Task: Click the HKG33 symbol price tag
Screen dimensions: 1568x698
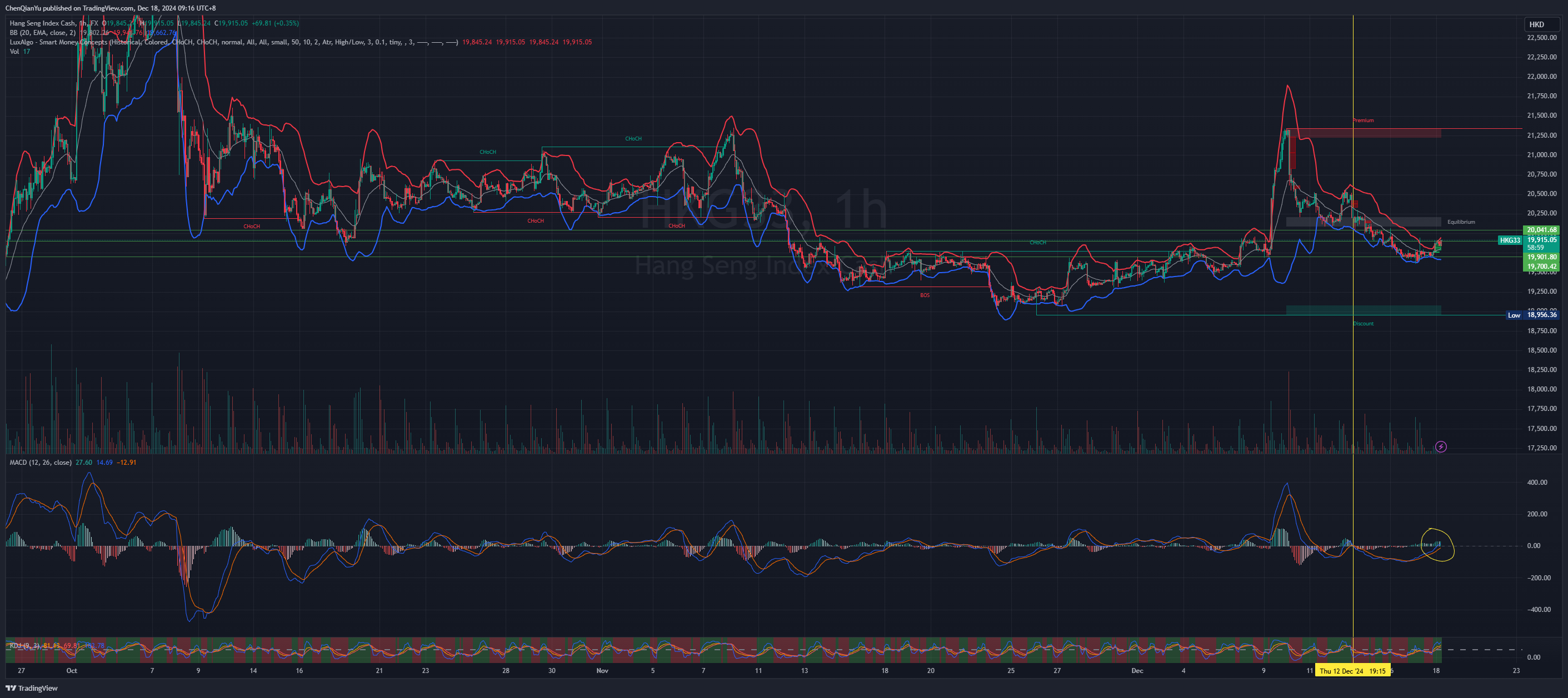Action: click(x=1510, y=240)
